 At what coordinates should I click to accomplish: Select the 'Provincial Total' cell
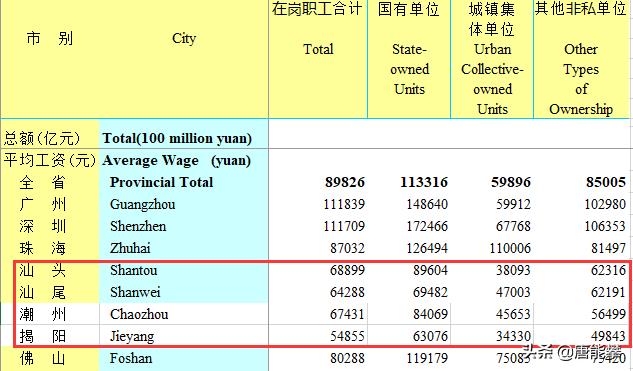161,182
